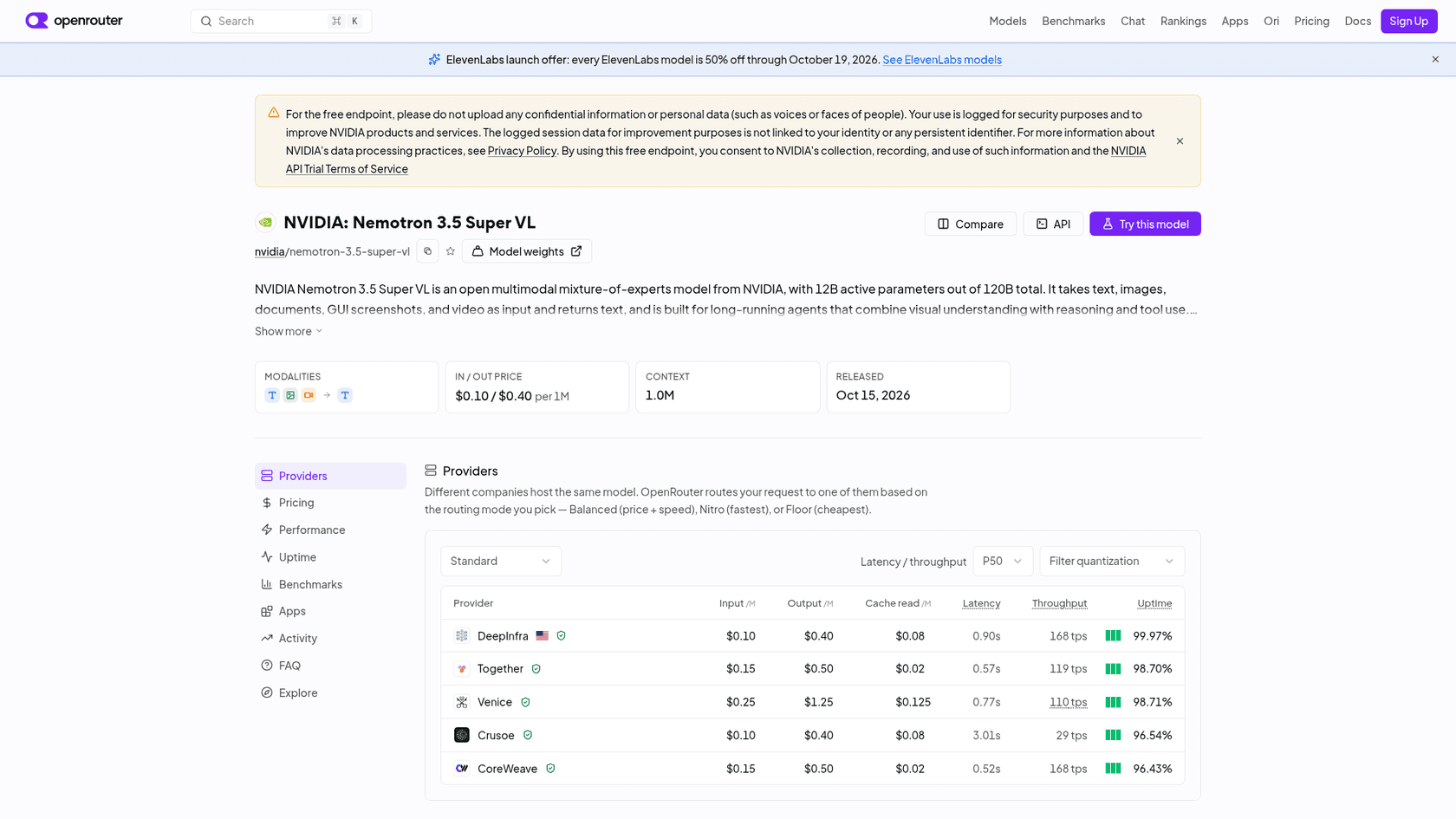Click the CoreWeave provider logo
Viewport: 1456px width, 819px height.
click(462, 769)
